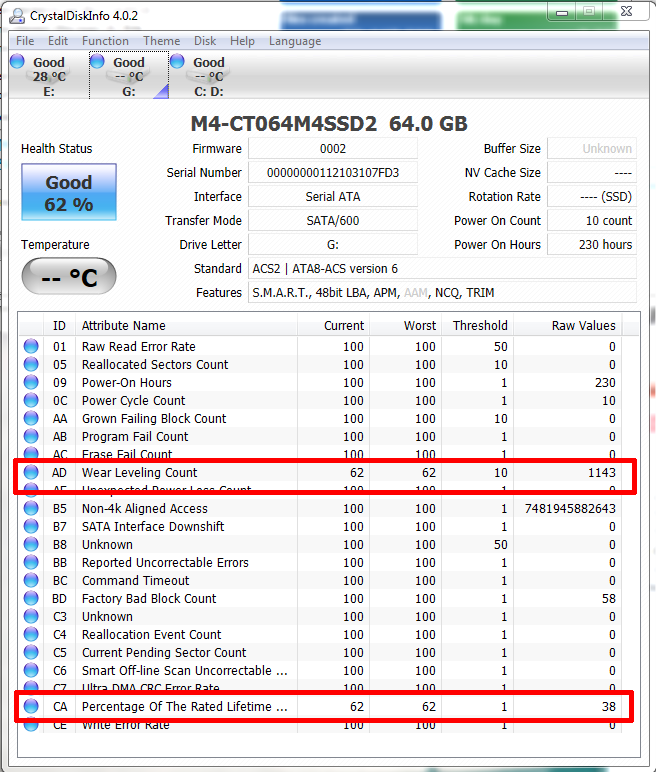Click the status orb on G: drive tab
Image resolution: width=656 pixels, height=772 pixels.
tap(98, 61)
